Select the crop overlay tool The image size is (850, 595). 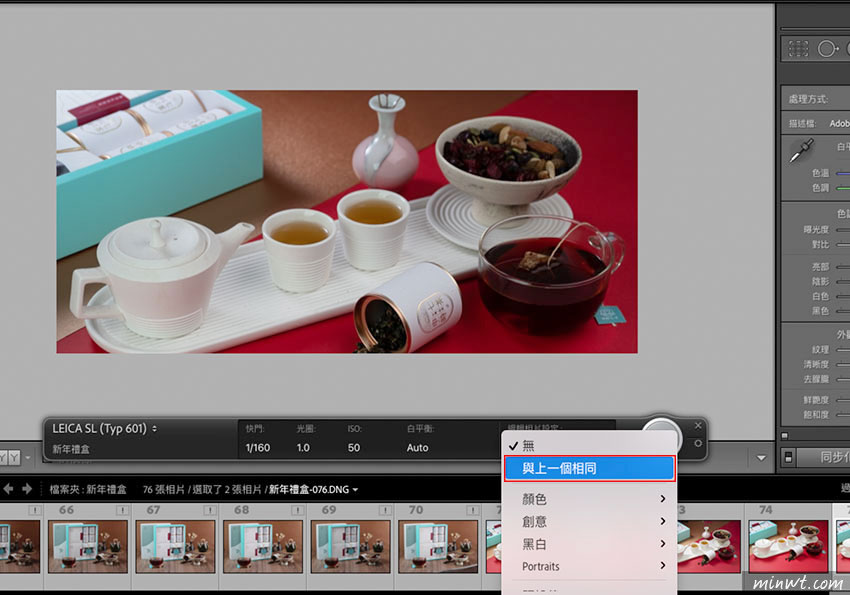point(798,49)
